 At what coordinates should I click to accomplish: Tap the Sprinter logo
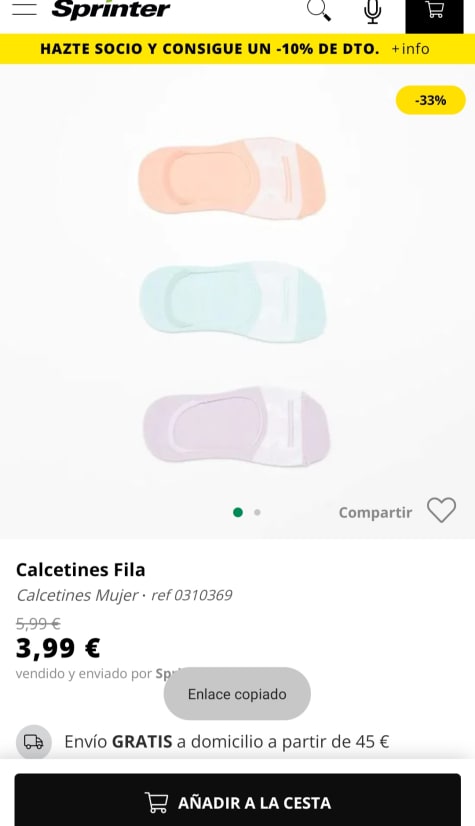(111, 9)
